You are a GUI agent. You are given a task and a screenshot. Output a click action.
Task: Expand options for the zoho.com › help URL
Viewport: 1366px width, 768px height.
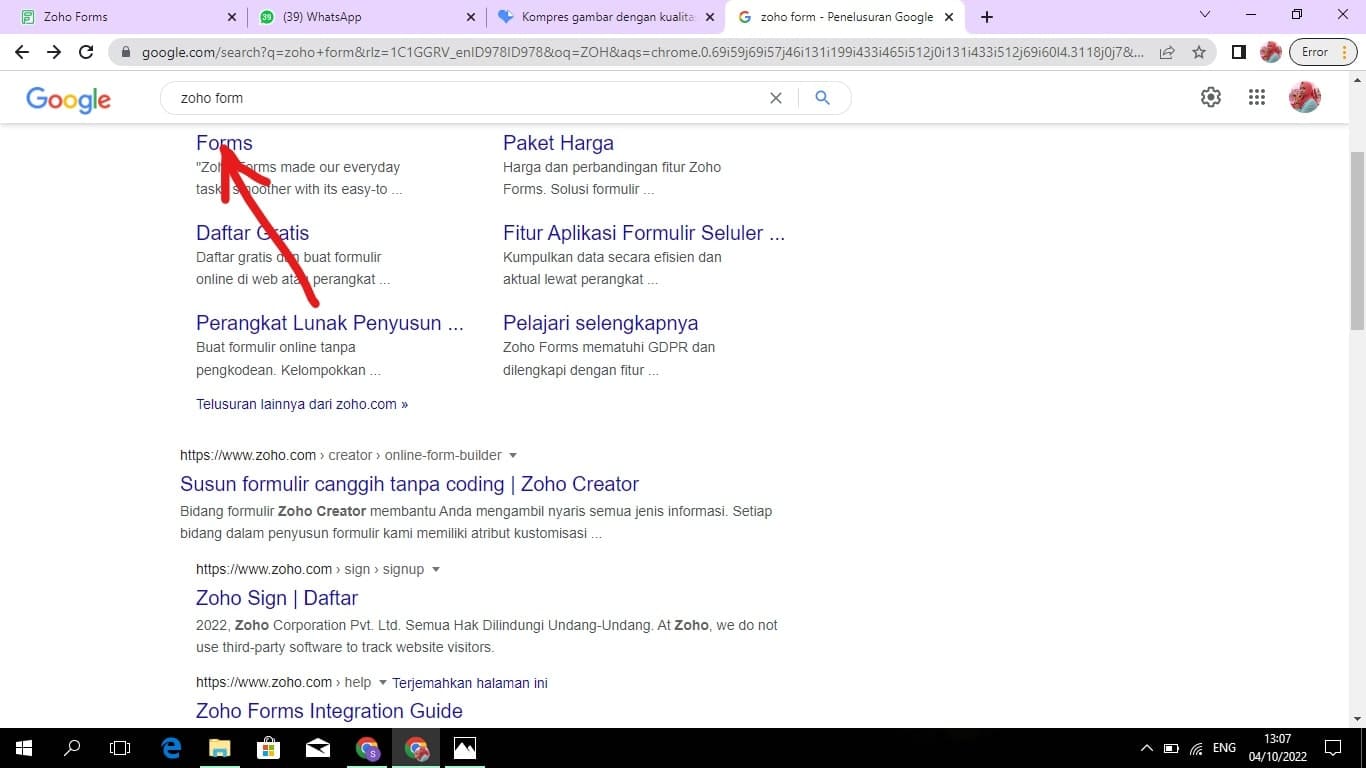(383, 683)
